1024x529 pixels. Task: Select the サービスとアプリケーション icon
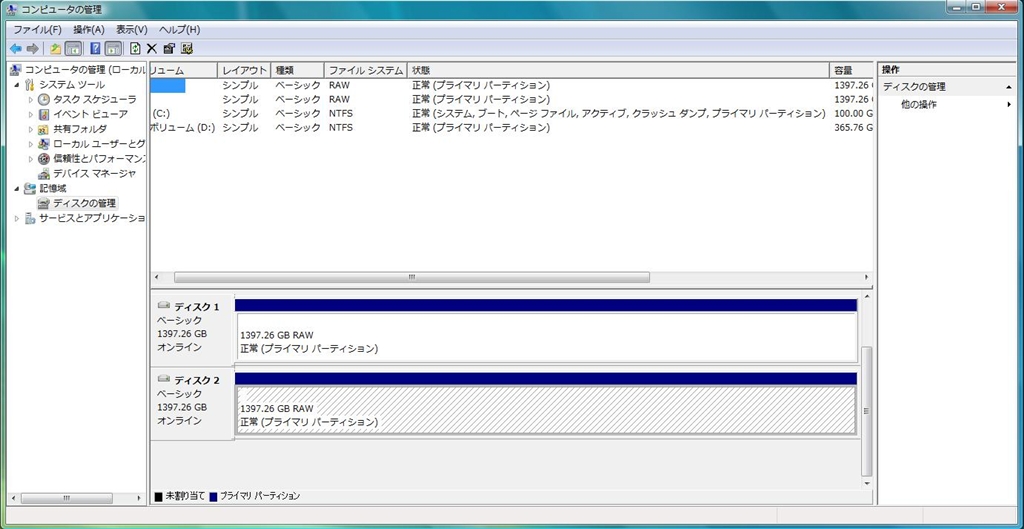click(x=29, y=218)
